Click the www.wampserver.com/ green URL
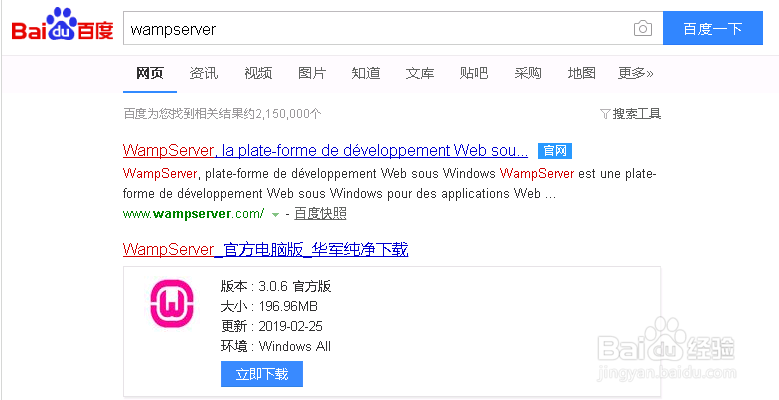Image resolution: width=779 pixels, height=400 pixels. (x=194, y=214)
